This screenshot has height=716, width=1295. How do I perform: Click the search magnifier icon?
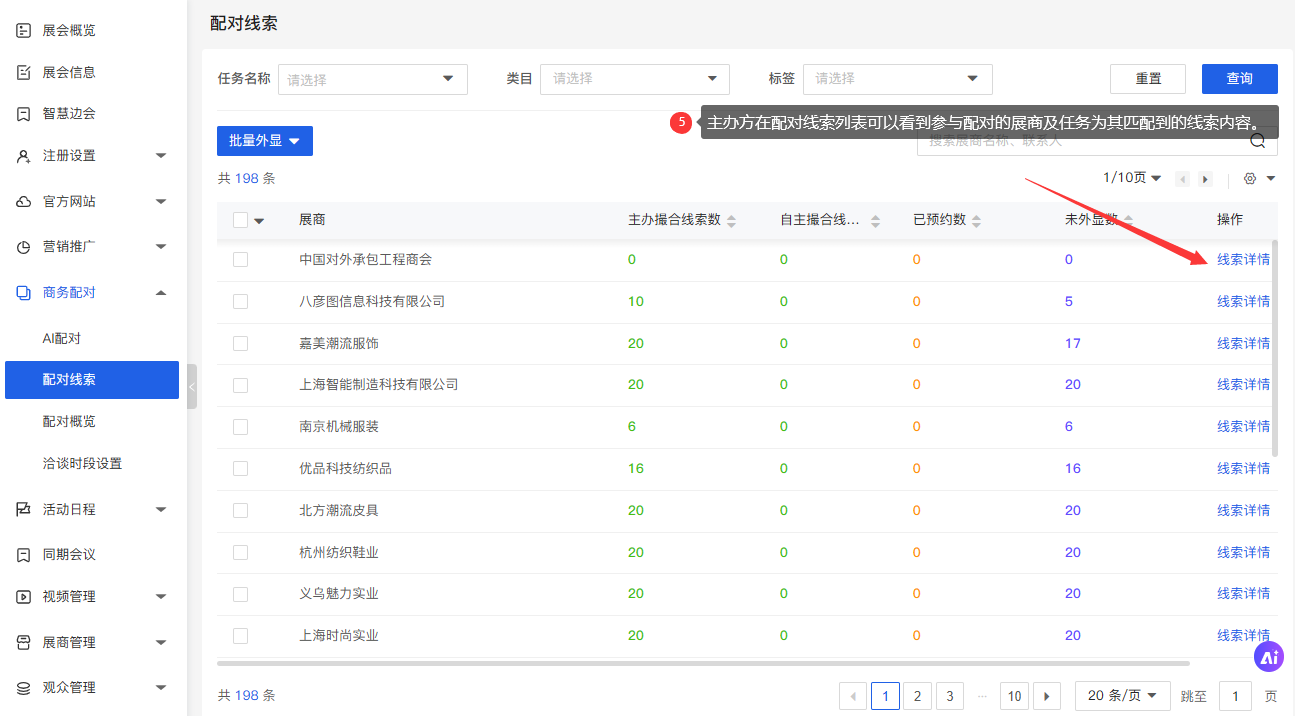pyautogui.click(x=1257, y=141)
